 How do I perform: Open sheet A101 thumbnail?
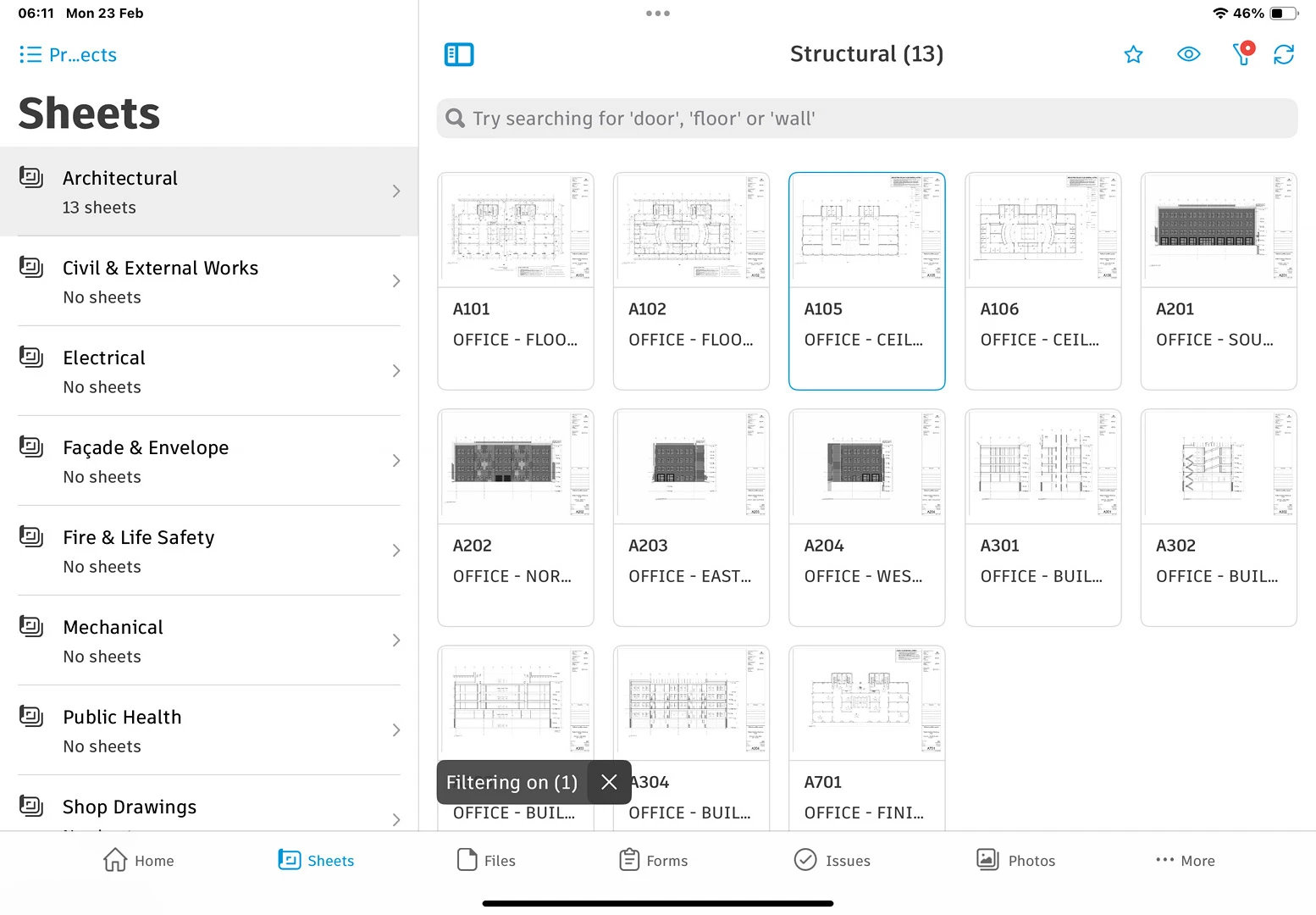pyautogui.click(x=516, y=230)
